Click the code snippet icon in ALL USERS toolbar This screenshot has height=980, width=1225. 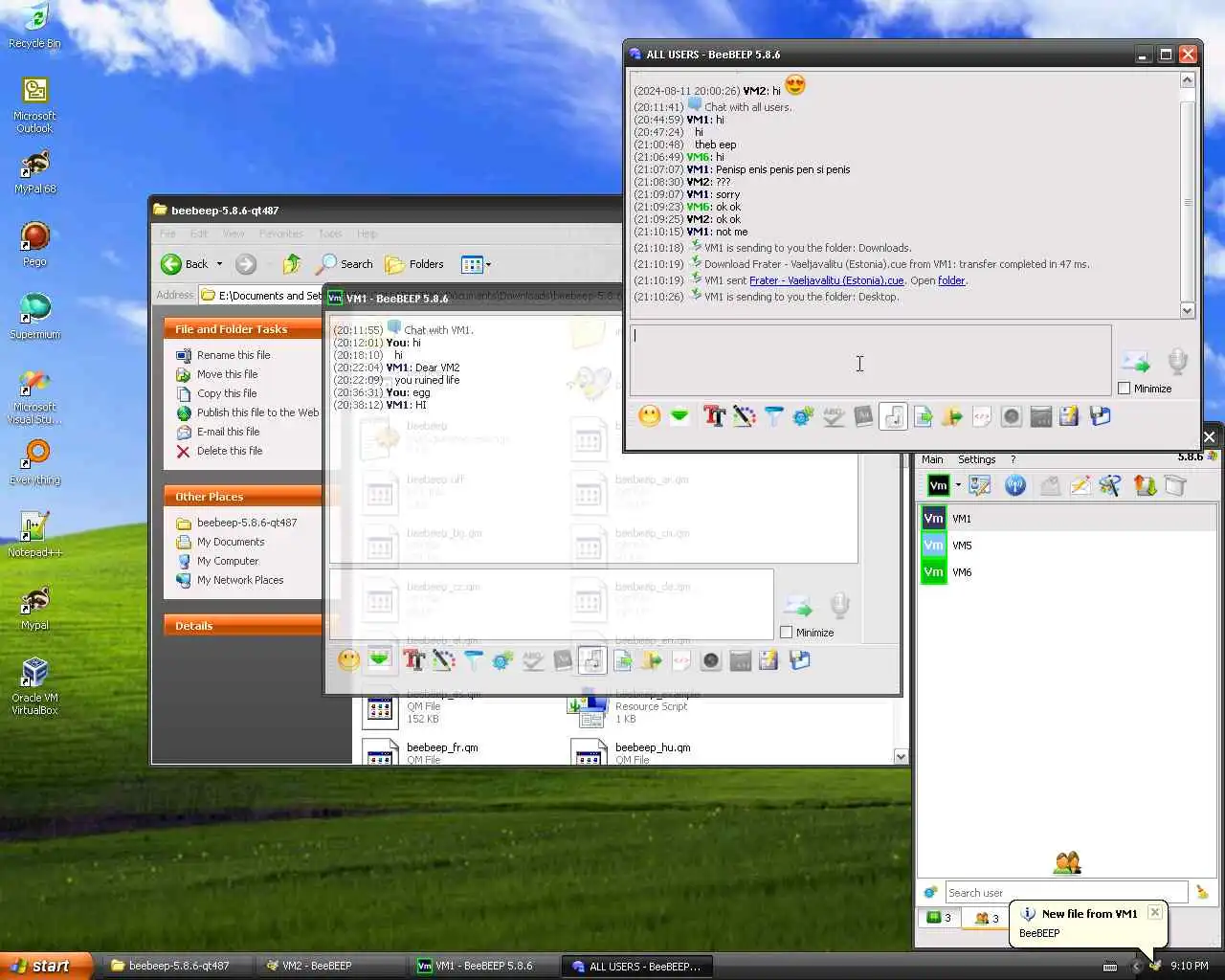pyautogui.click(x=982, y=415)
